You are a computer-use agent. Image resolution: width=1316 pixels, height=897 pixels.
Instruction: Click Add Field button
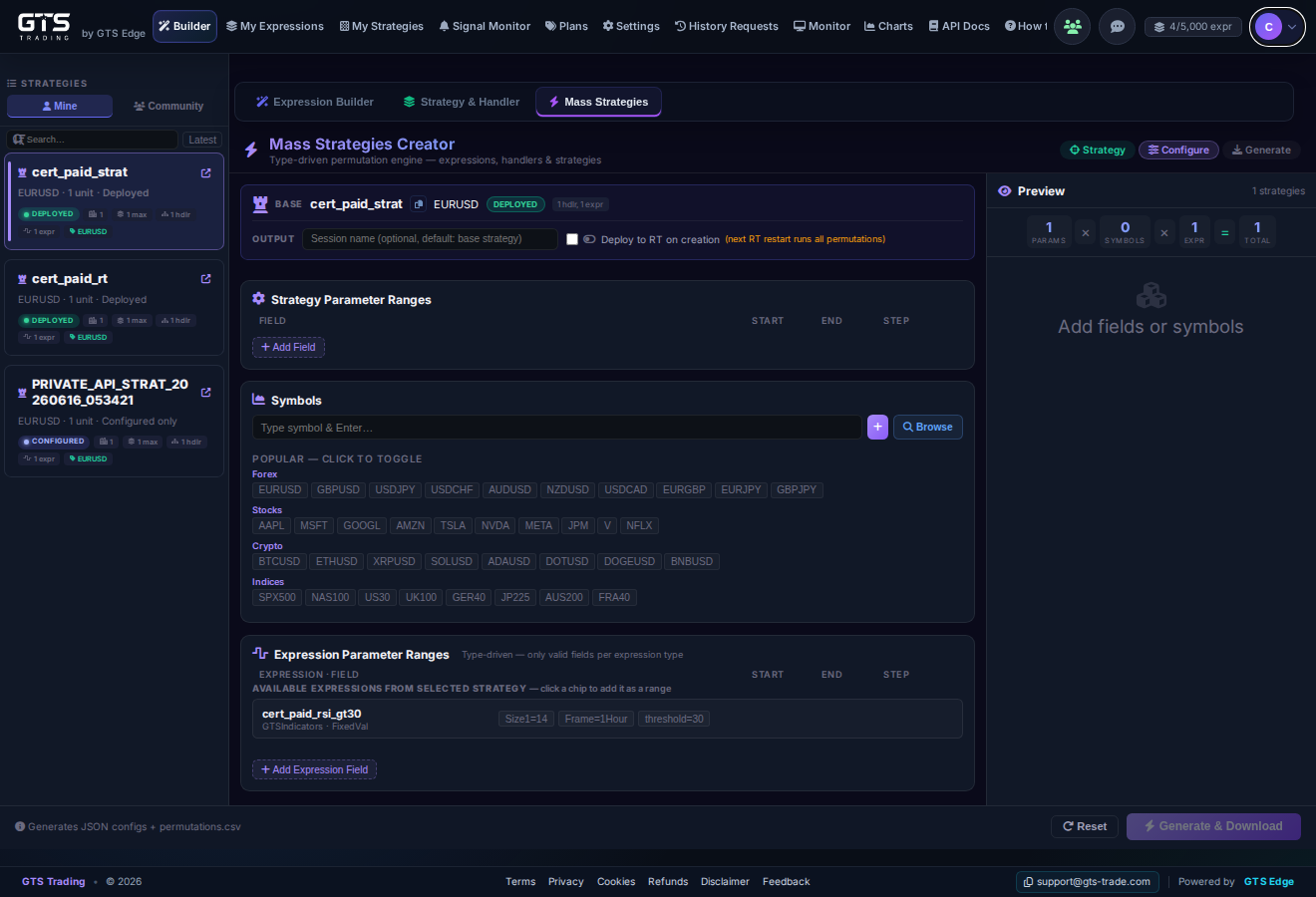(x=288, y=347)
